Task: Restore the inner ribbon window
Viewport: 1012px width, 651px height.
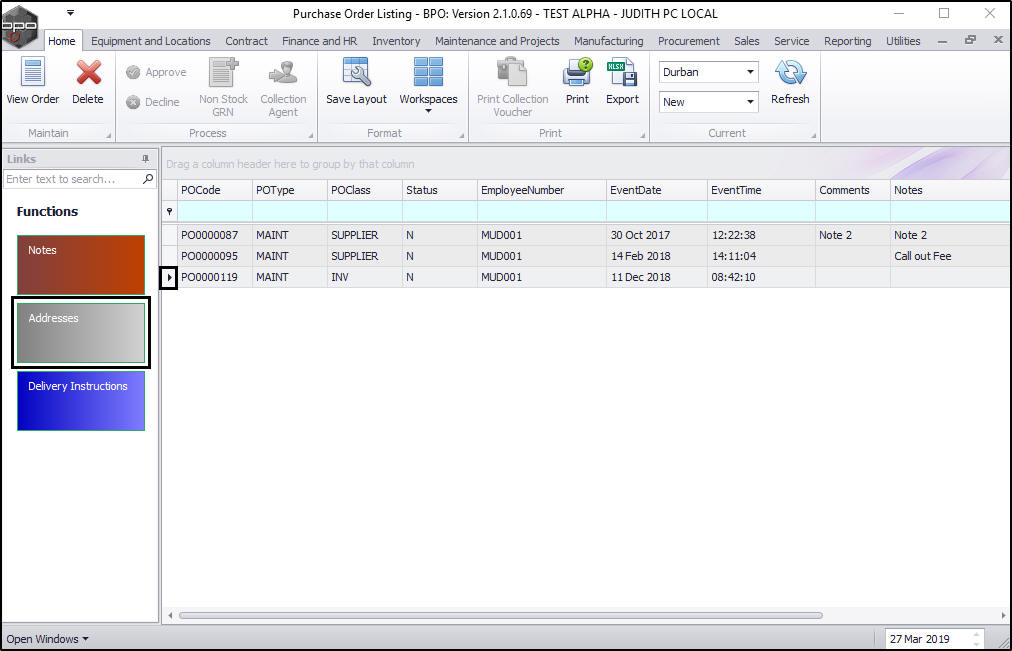Action: [x=970, y=40]
